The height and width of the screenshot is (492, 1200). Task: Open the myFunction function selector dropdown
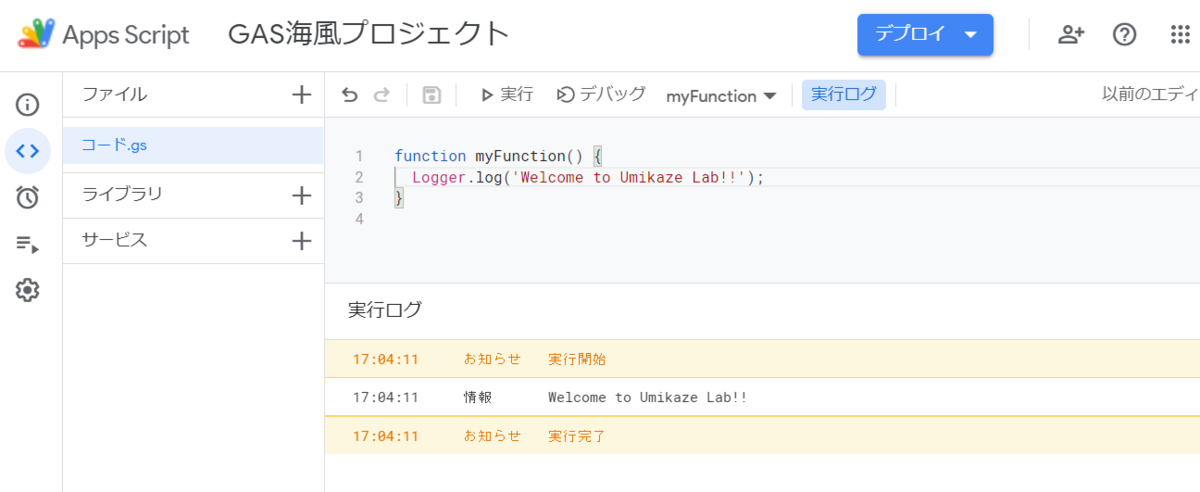coord(721,96)
